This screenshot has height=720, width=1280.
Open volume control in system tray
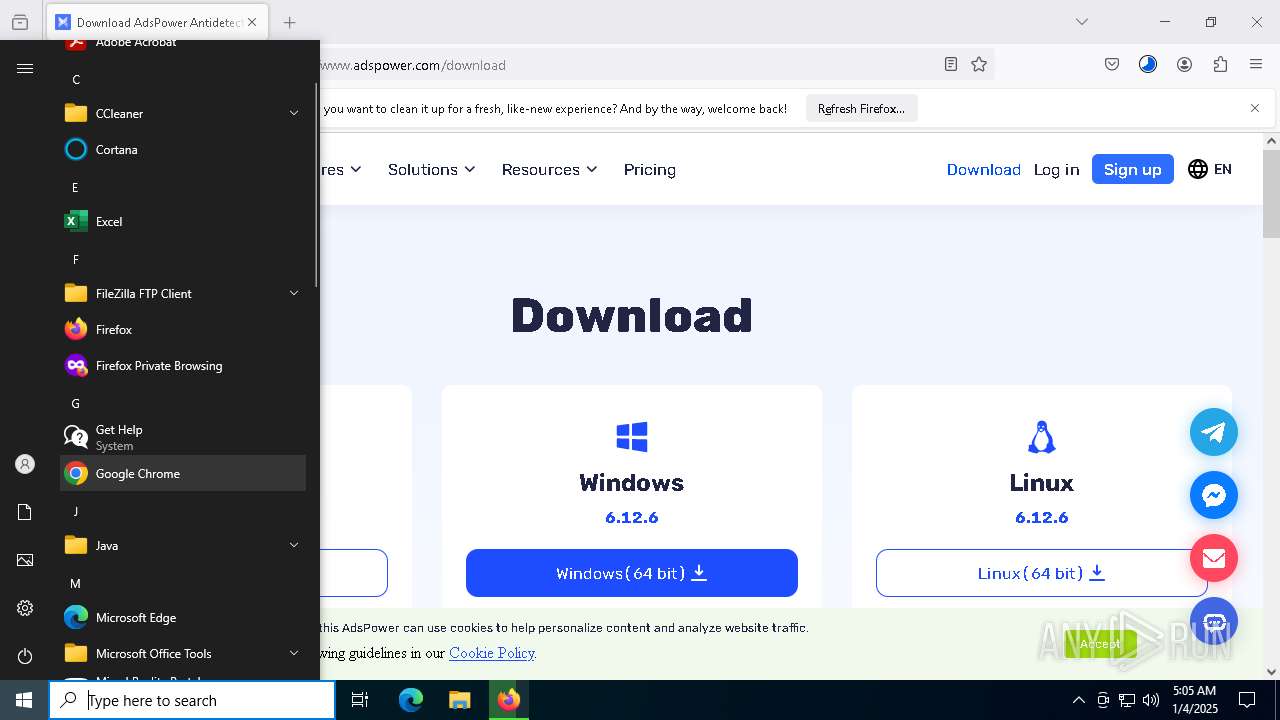coord(1151,700)
